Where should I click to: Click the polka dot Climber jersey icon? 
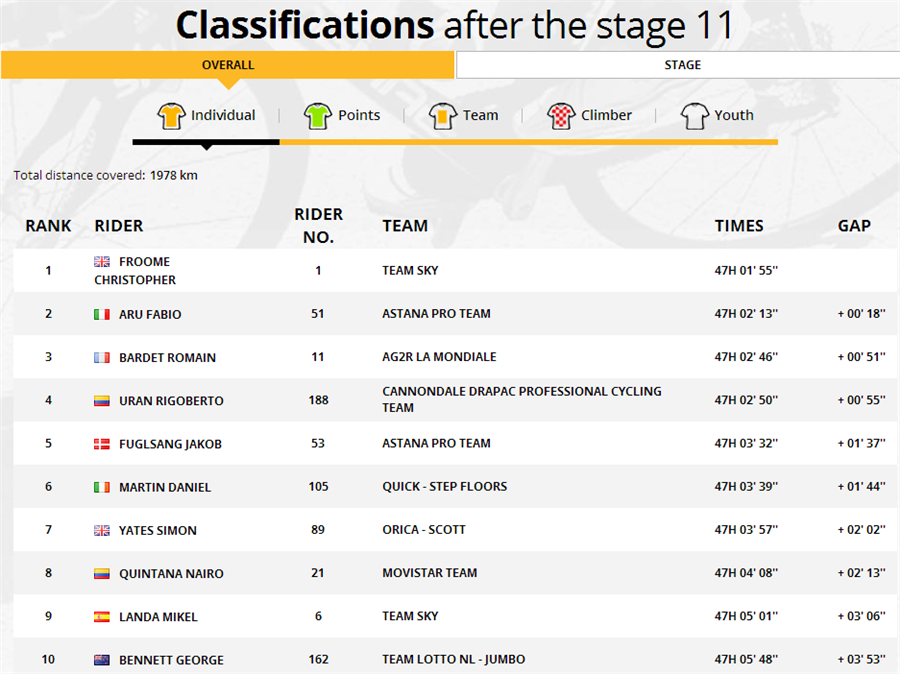561,115
